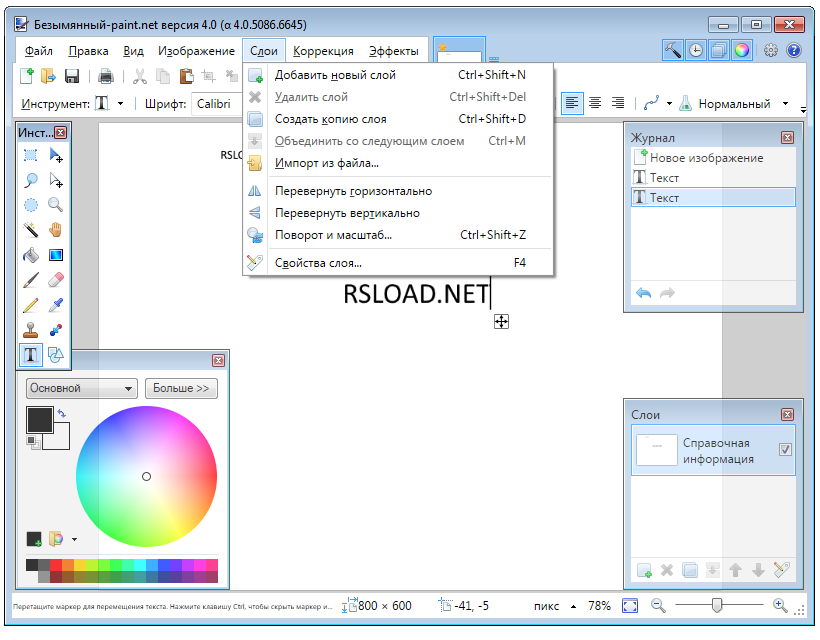Swap primary and secondary colors

click(x=62, y=414)
